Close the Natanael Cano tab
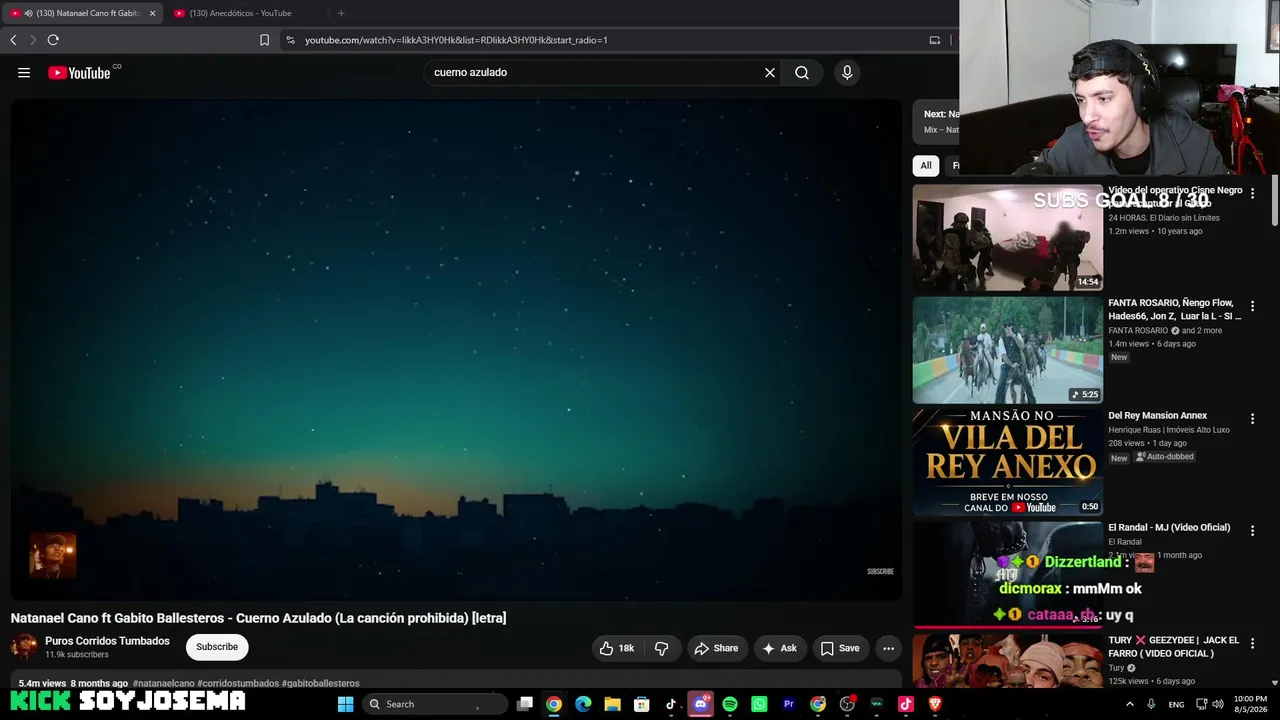 tap(152, 13)
